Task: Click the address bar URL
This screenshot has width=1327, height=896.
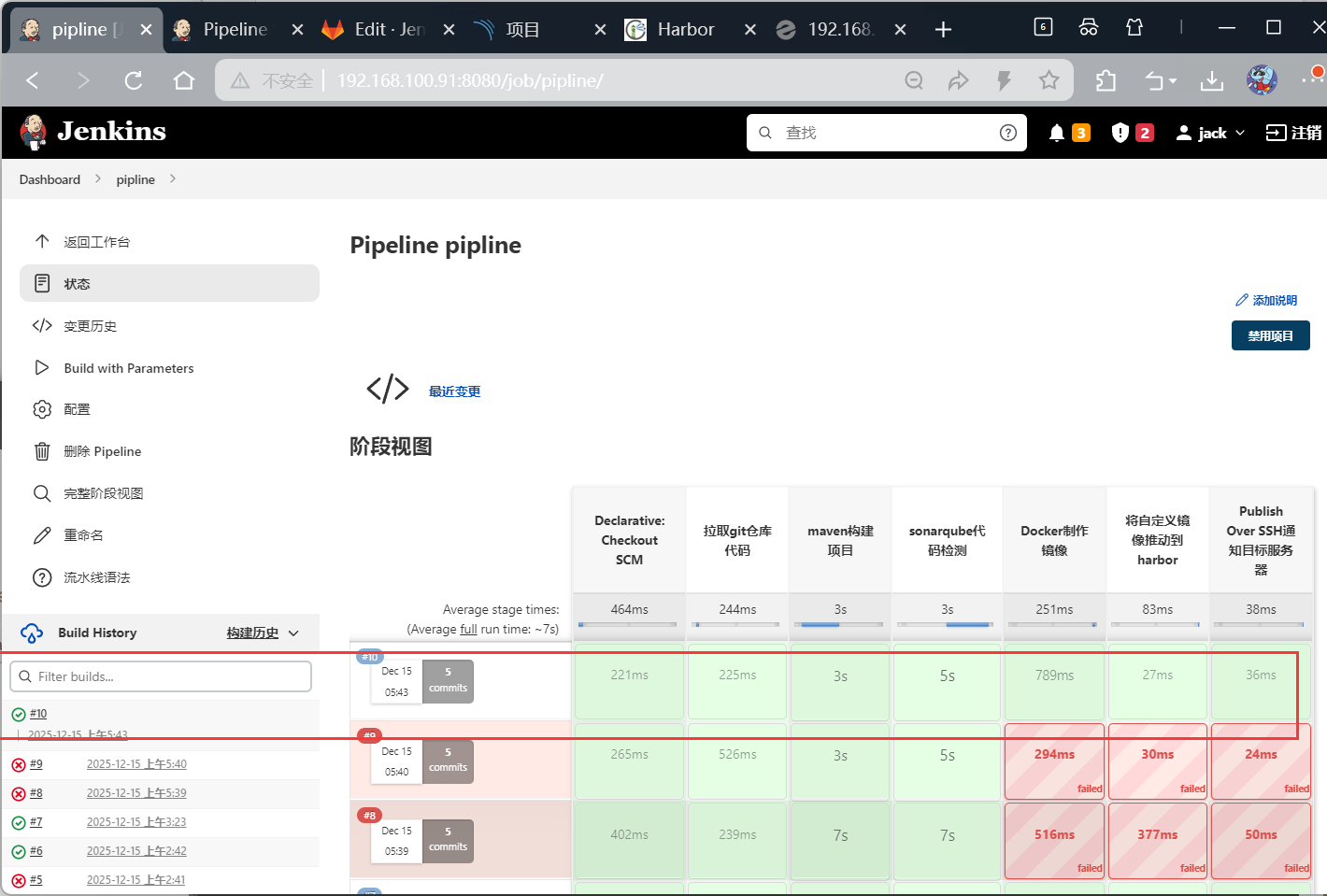Action: (470, 81)
